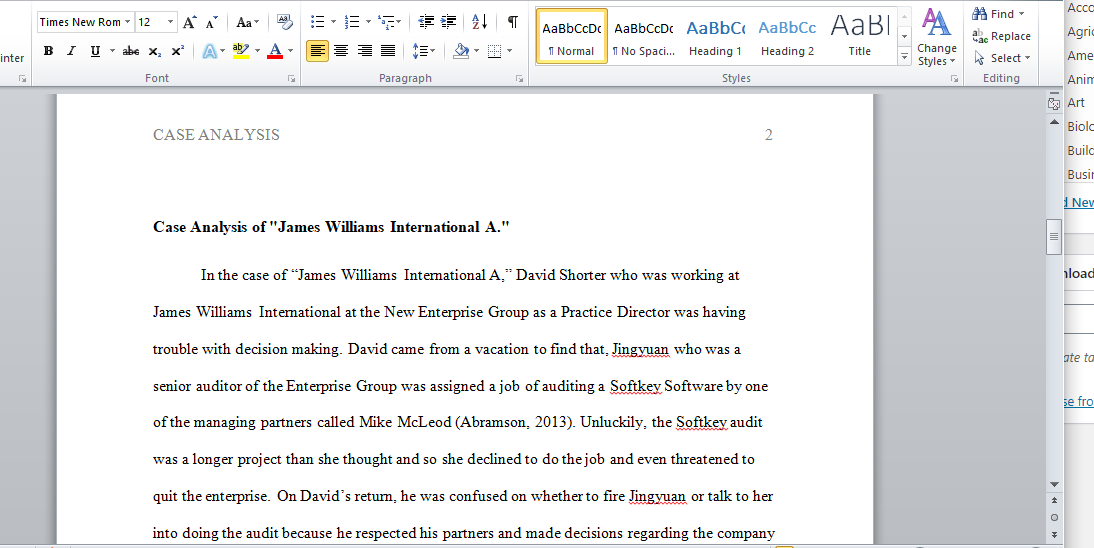1094x548 pixels.
Task: Click the scrollbar up arrow
Action: [x=1054, y=122]
